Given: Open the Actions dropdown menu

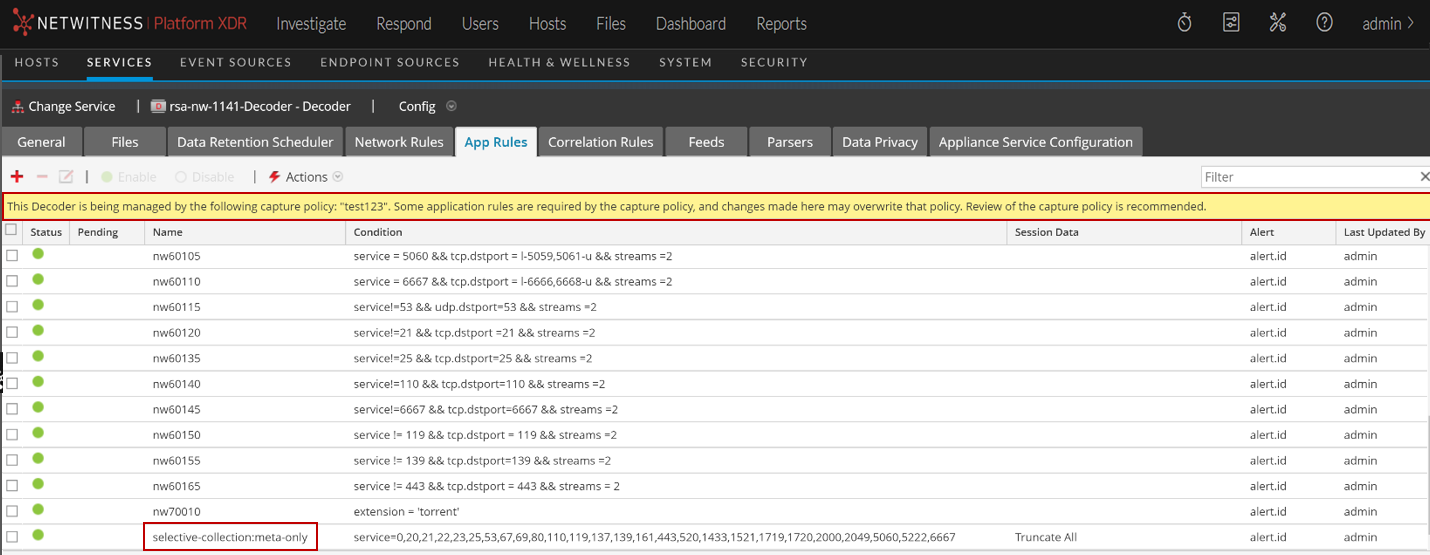Looking at the screenshot, I should (306, 177).
